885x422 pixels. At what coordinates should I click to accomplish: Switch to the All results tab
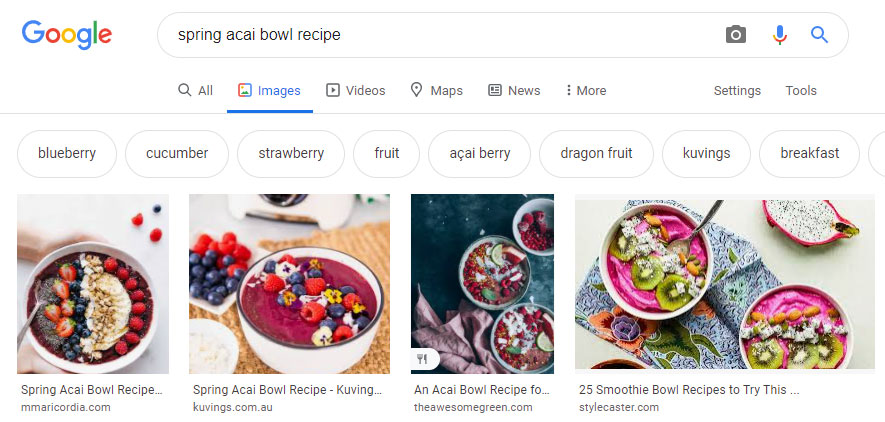195,90
